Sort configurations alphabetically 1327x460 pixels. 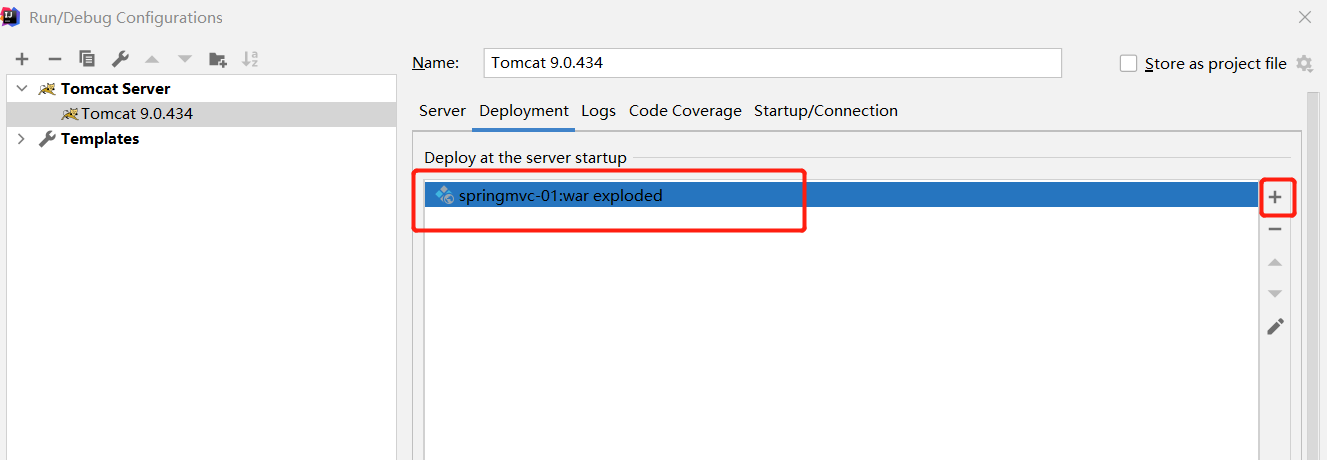(x=251, y=59)
